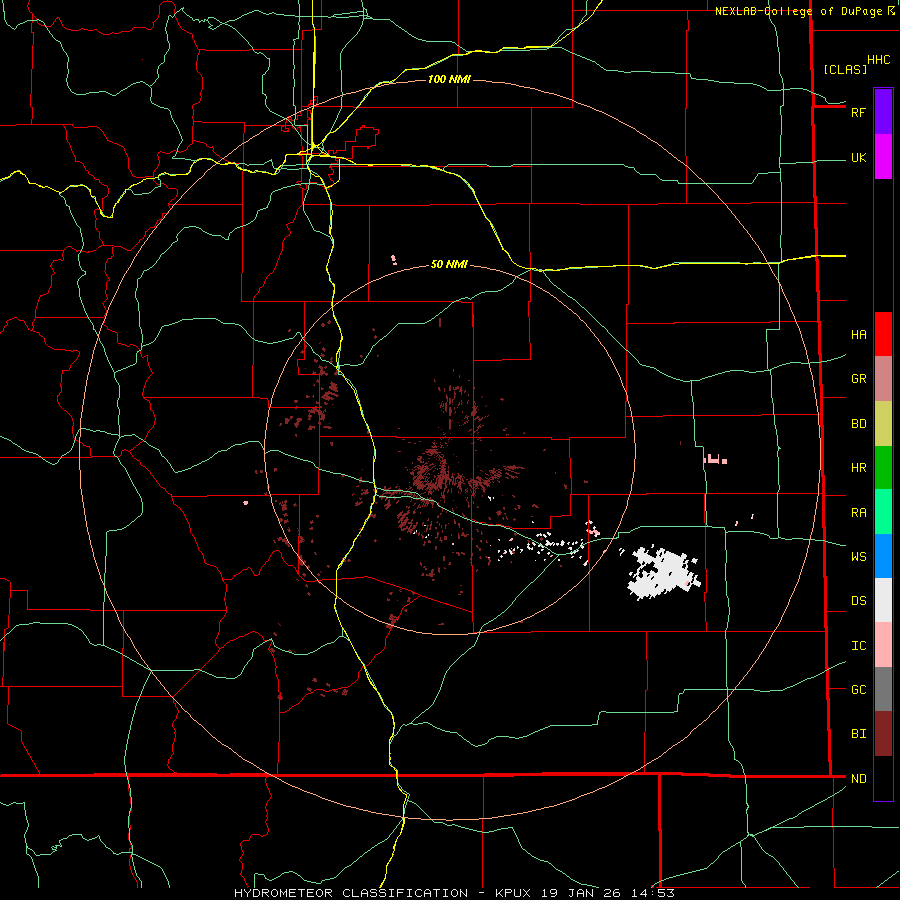Click the BD legend label
This screenshot has height=900, width=900.
click(858, 424)
